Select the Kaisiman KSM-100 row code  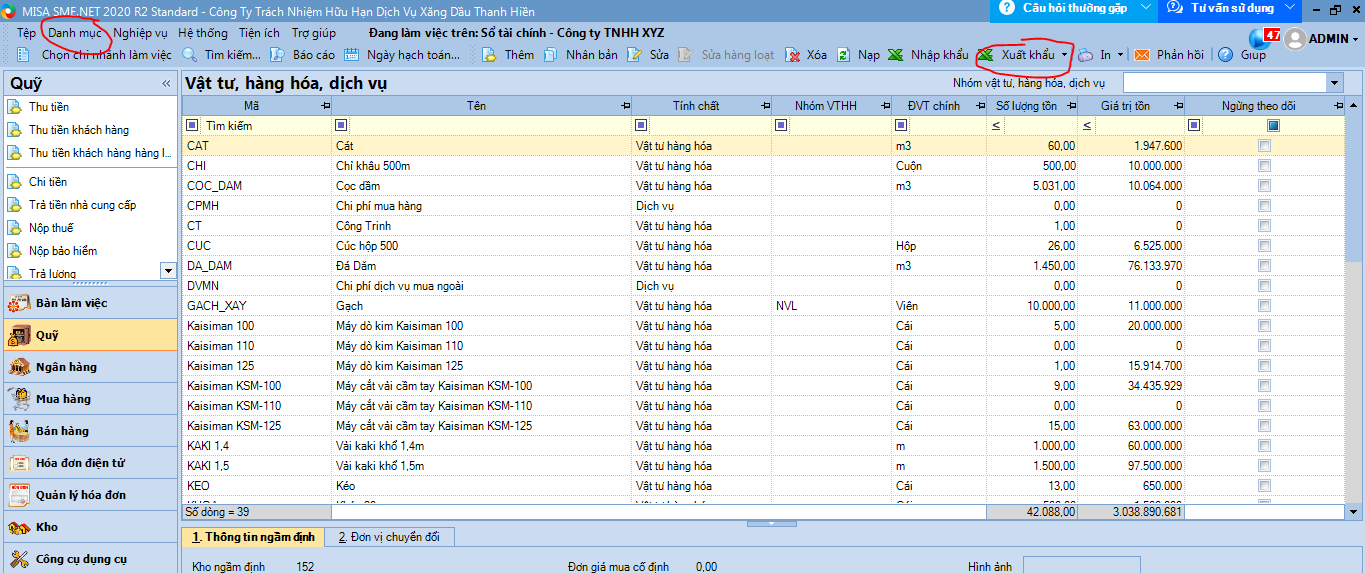pos(234,386)
